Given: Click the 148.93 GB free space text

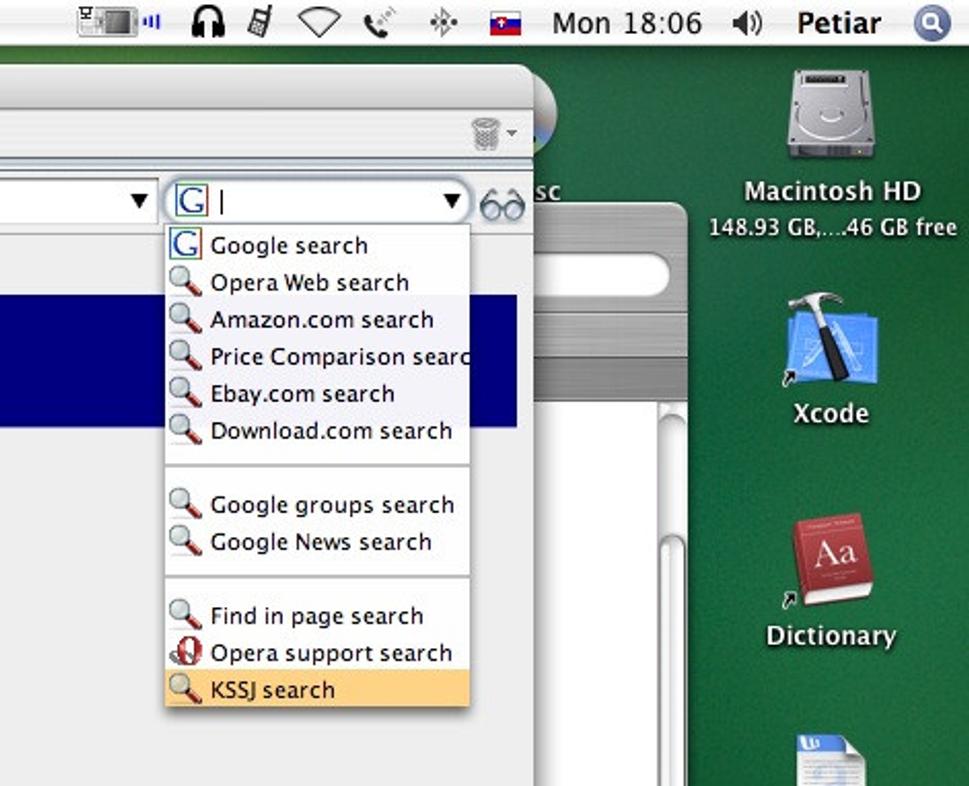Looking at the screenshot, I should pyautogui.click(x=832, y=227).
